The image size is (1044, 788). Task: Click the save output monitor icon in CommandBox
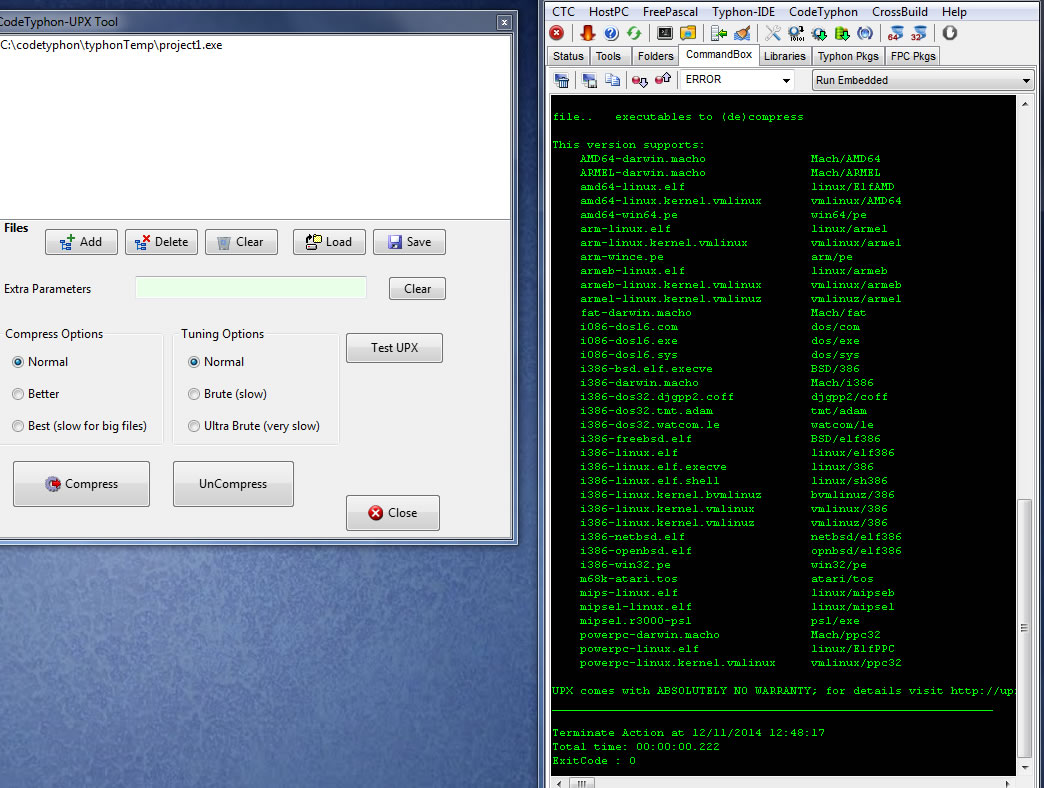coord(589,81)
